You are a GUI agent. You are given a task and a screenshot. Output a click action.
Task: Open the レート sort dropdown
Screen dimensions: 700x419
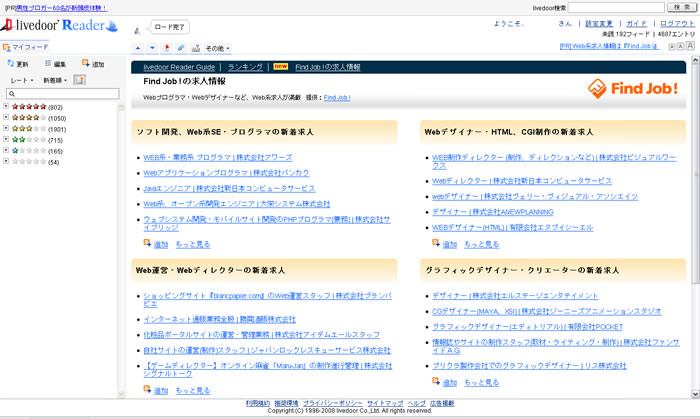pos(22,80)
